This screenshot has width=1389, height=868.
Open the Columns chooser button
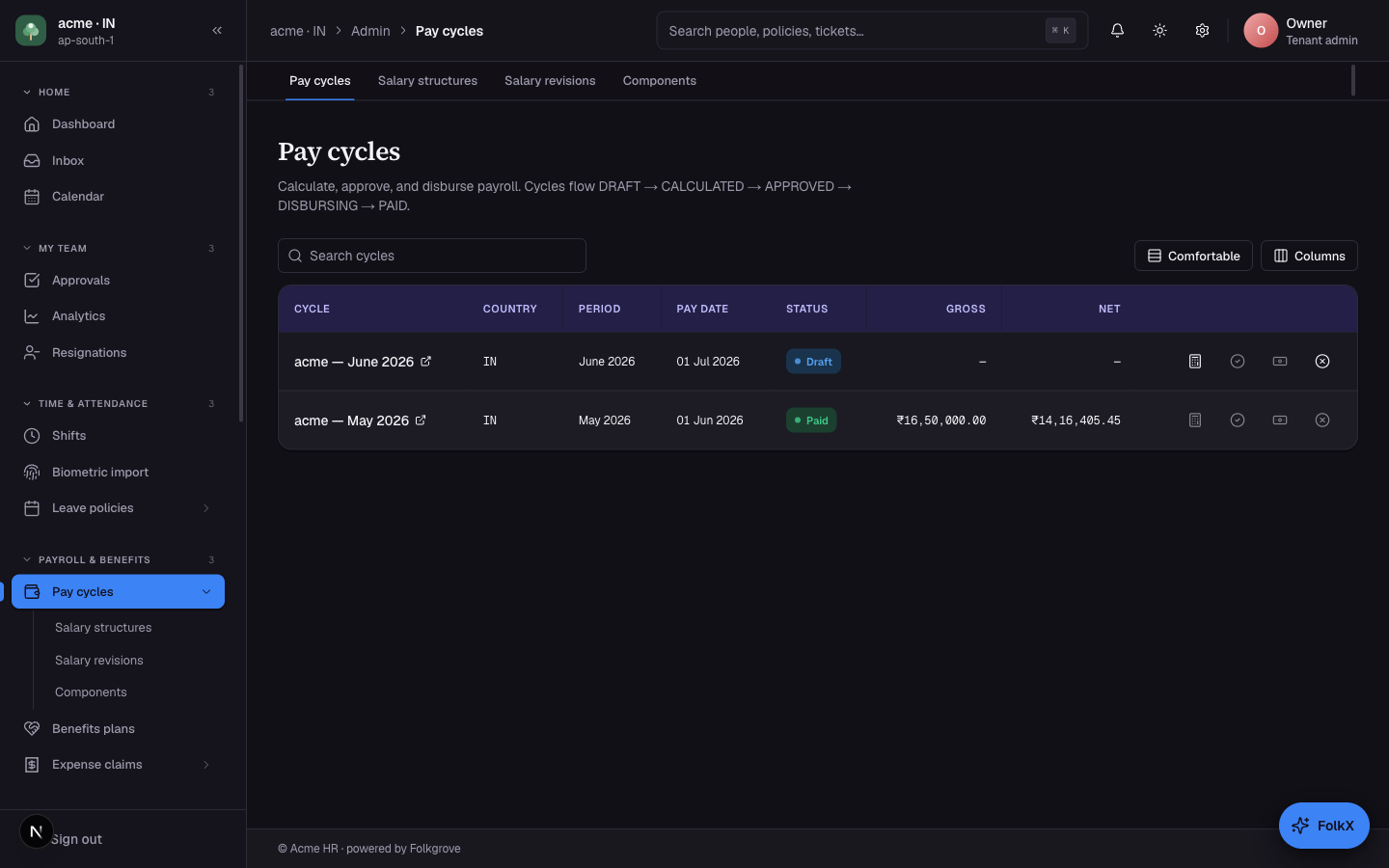click(1309, 256)
